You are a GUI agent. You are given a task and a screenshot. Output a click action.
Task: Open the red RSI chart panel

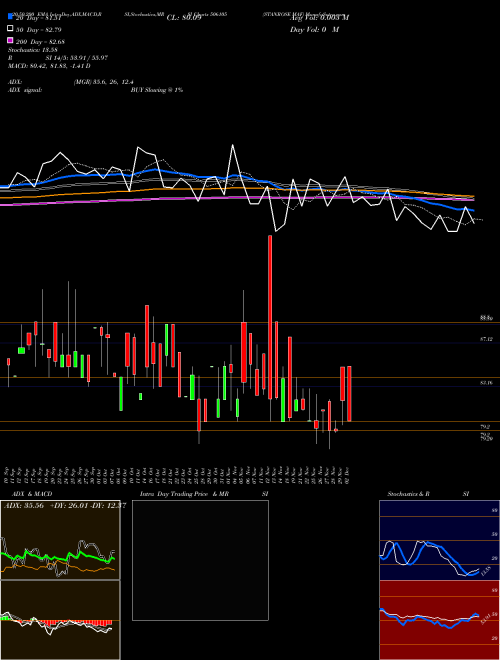439,620
